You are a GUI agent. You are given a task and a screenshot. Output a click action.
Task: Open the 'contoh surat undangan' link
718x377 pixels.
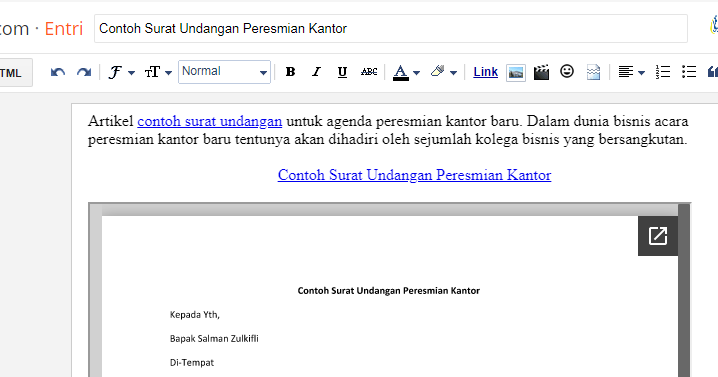pyautogui.click(x=209, y=121)
